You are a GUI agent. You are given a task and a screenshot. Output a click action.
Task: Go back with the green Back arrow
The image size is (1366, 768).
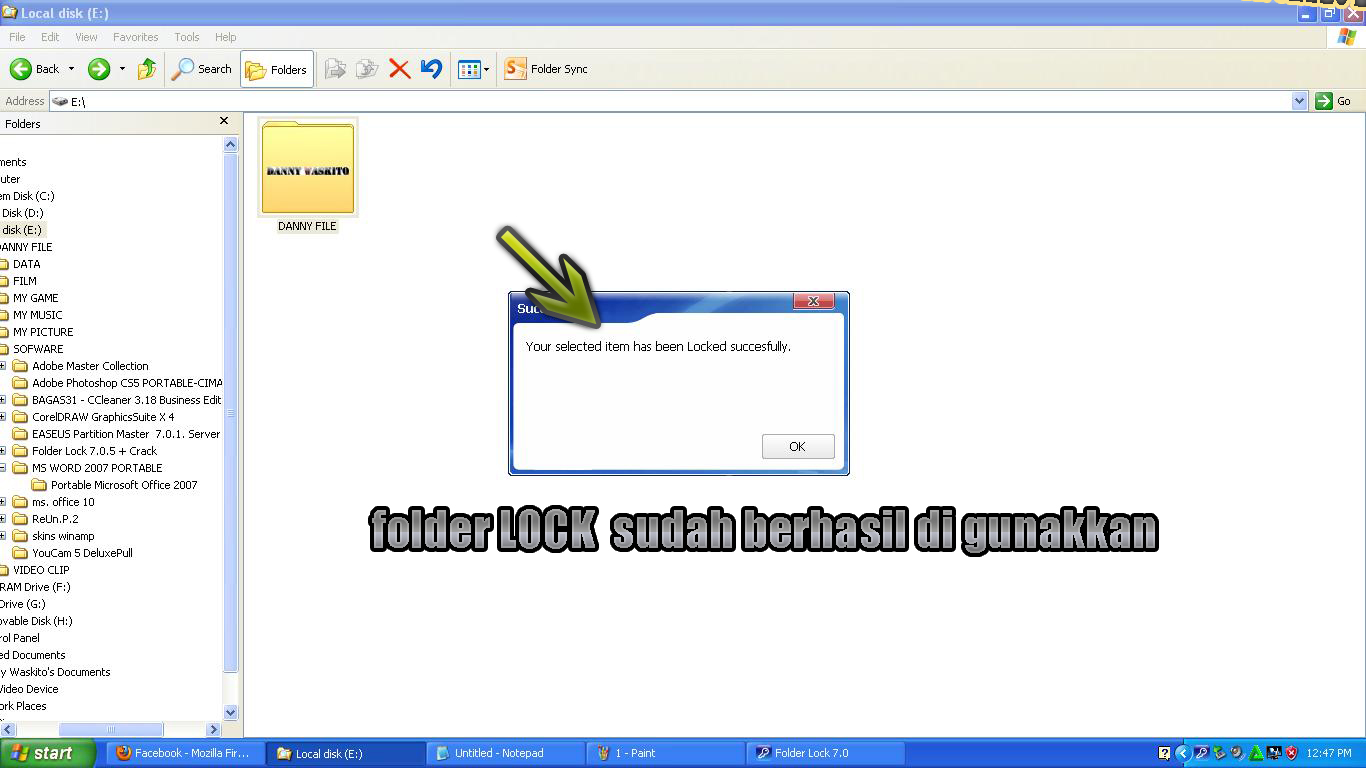point(35,69)
